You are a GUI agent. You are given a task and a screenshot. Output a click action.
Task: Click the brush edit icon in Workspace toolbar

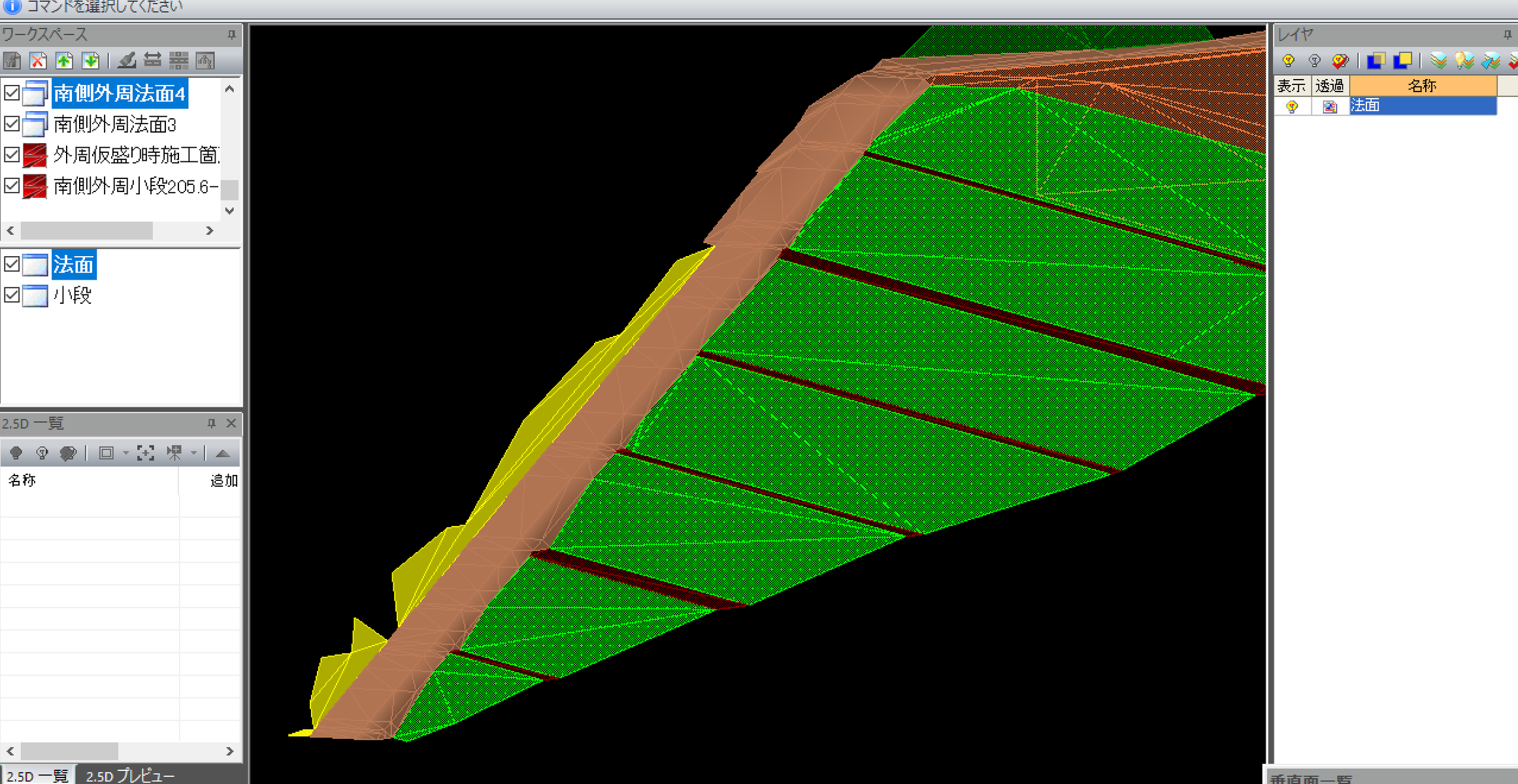pyautogui.click(x=127, y=61)
